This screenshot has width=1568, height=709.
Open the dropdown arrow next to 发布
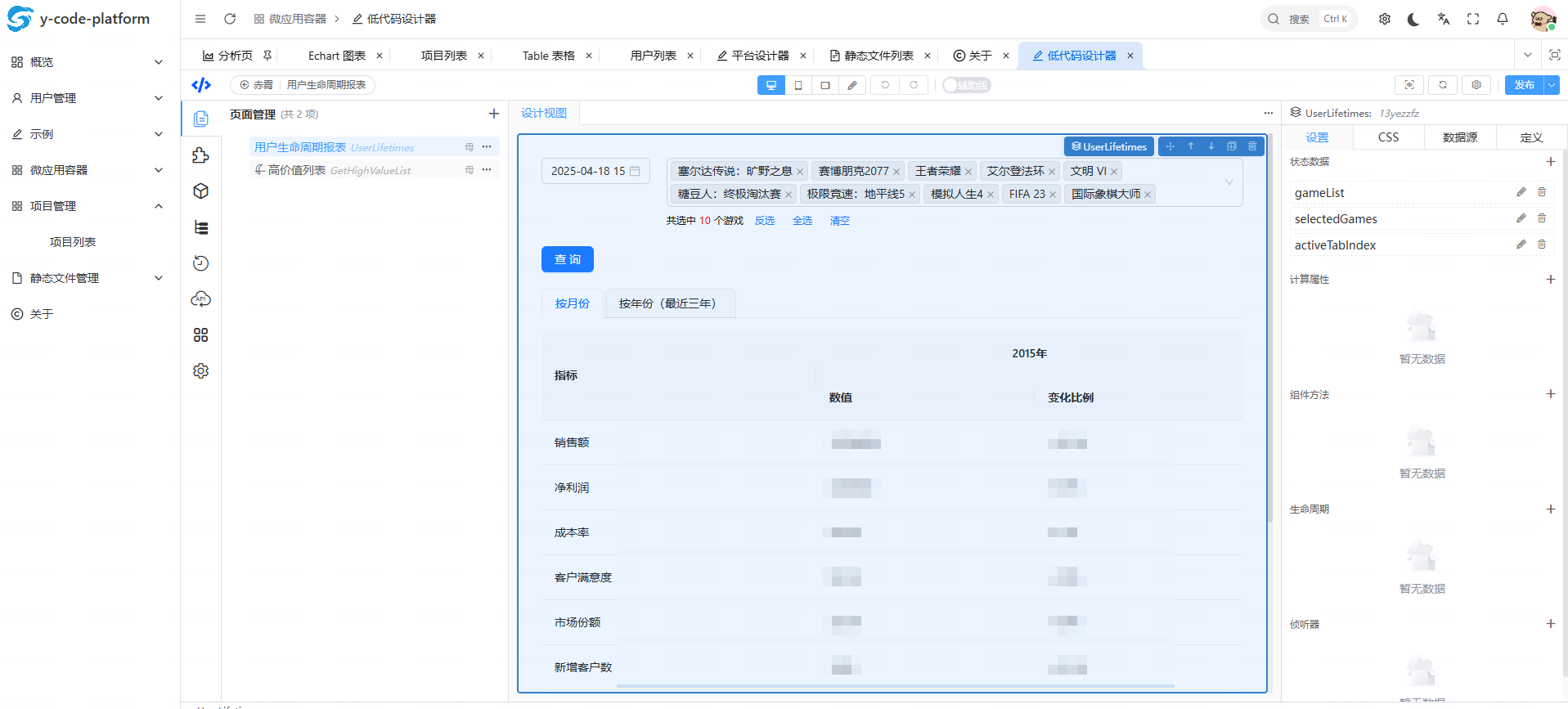click(1552, 85)
